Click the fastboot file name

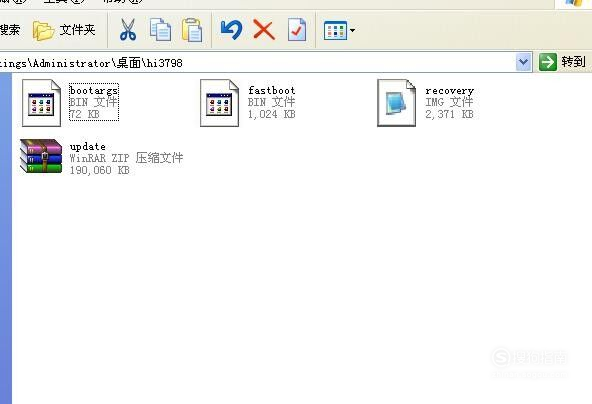271,91
